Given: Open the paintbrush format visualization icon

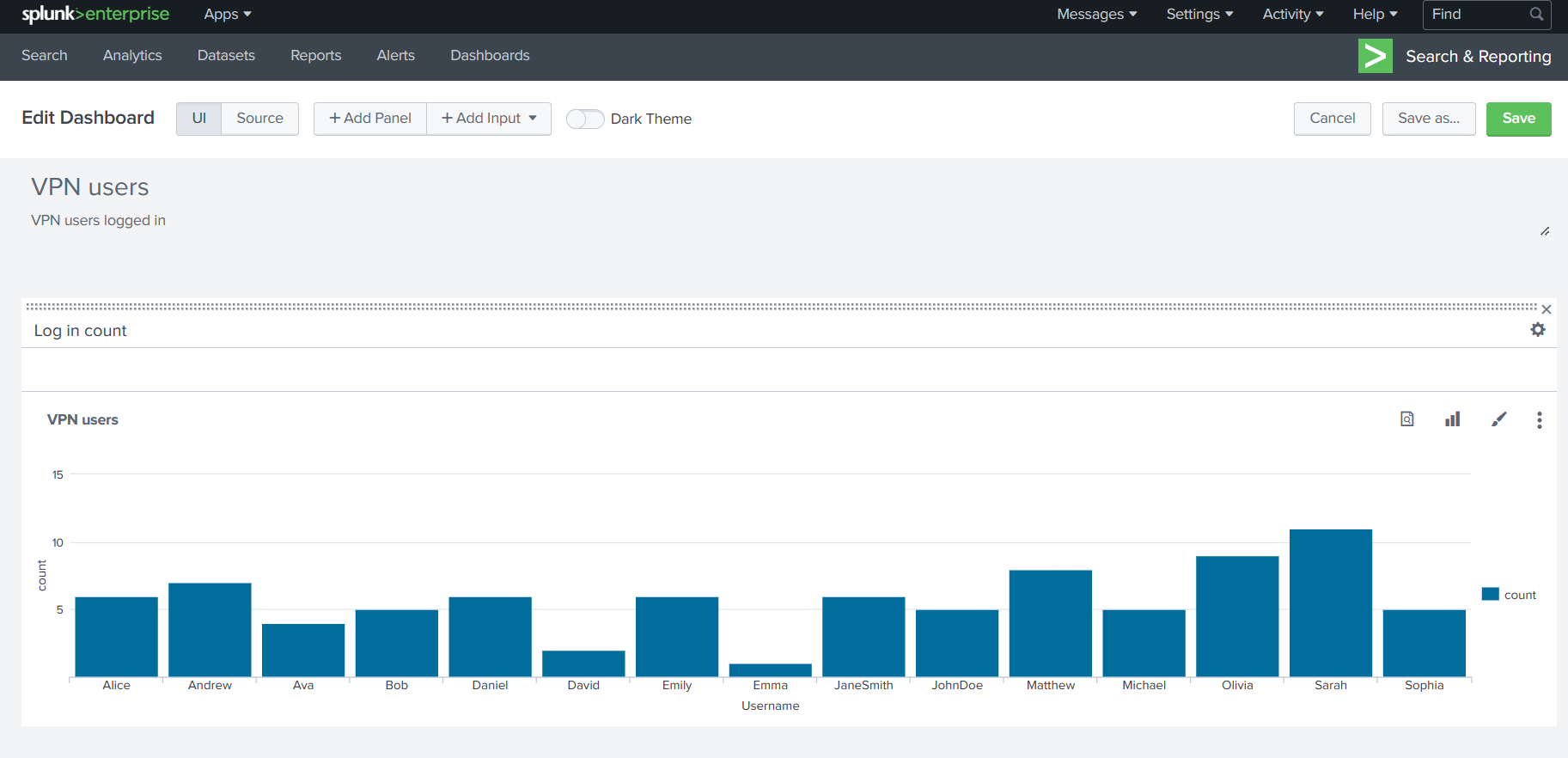Looking at the screenshot, I should pyautogui.click(x=1498, y=419).
